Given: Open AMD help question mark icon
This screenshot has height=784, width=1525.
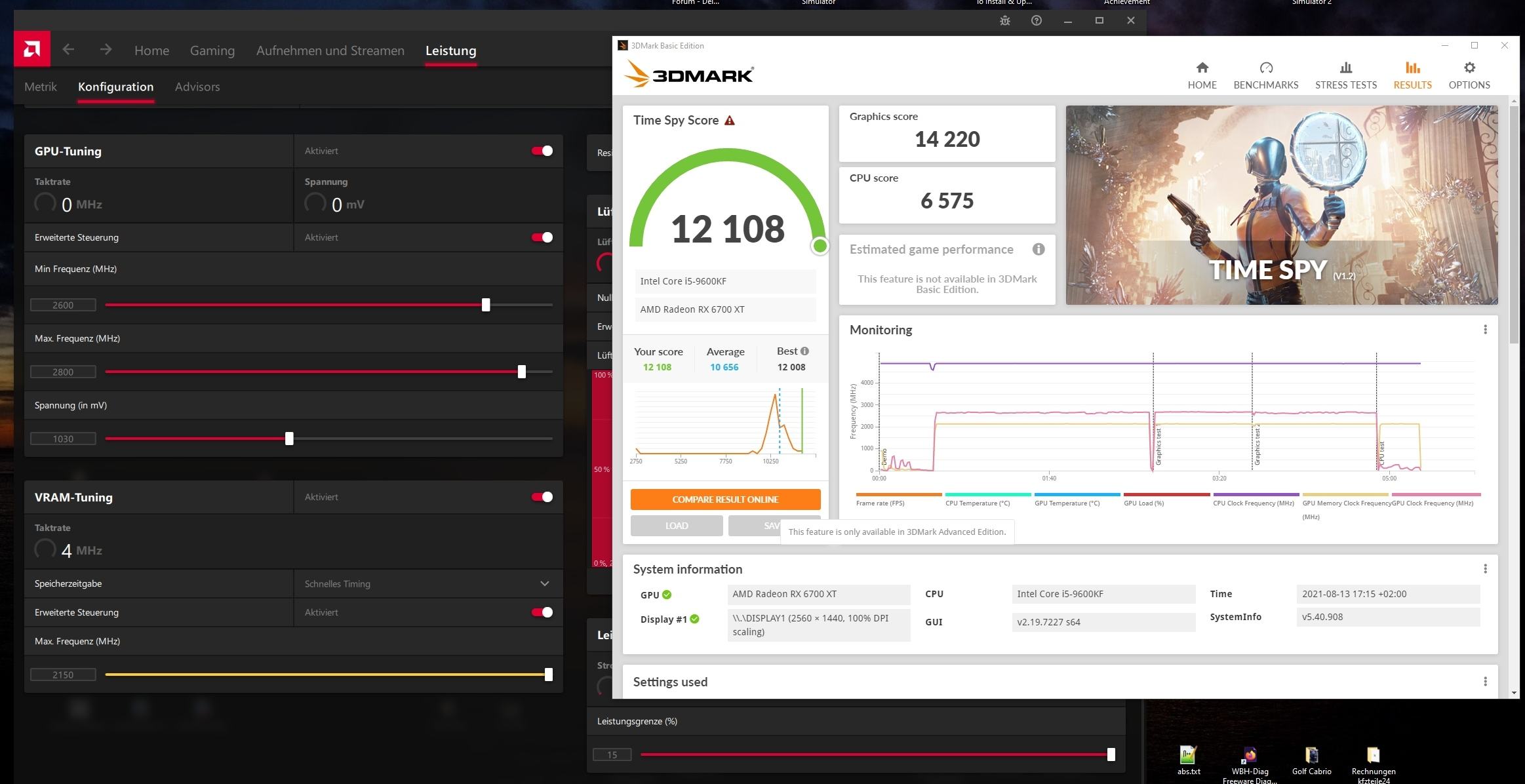Looking at the screenshot, I should coord(1037,20).
